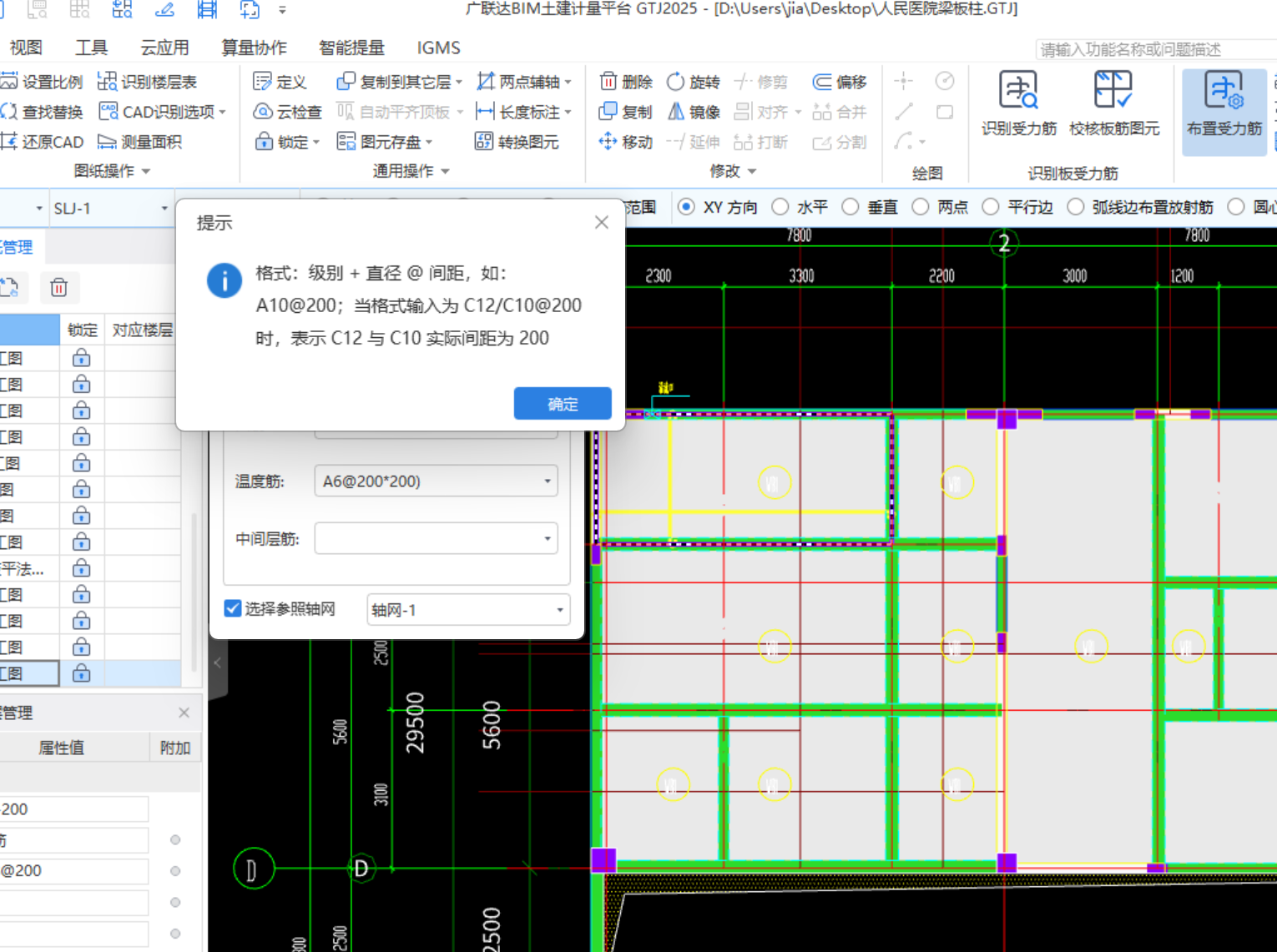Image resolution: width=1277 pixels, height=952 pixels.
Task: Select 查找替换 tool
Action: (x=42, y=112)
